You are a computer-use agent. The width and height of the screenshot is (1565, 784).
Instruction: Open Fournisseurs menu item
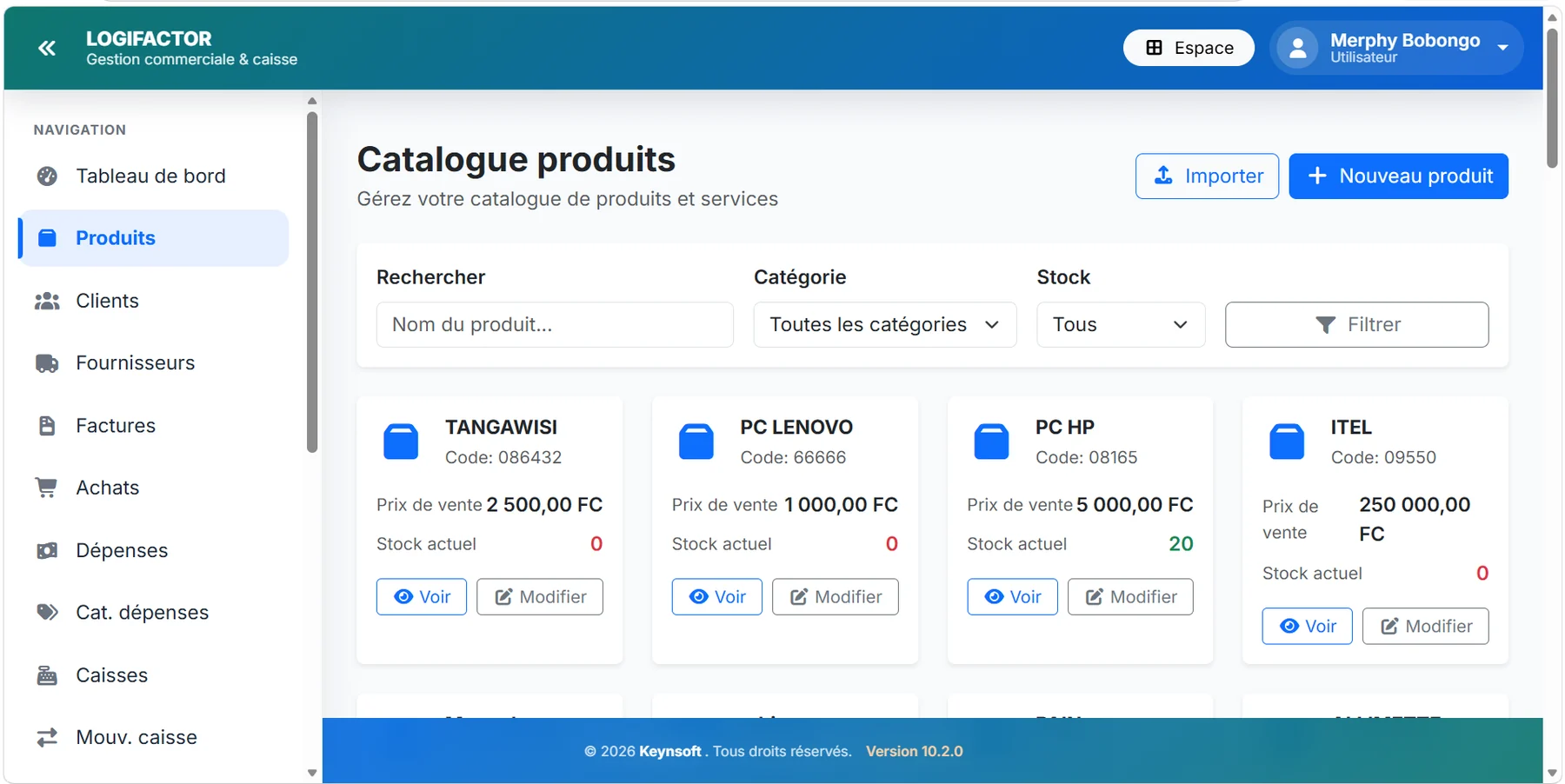[x=153, y=363]
